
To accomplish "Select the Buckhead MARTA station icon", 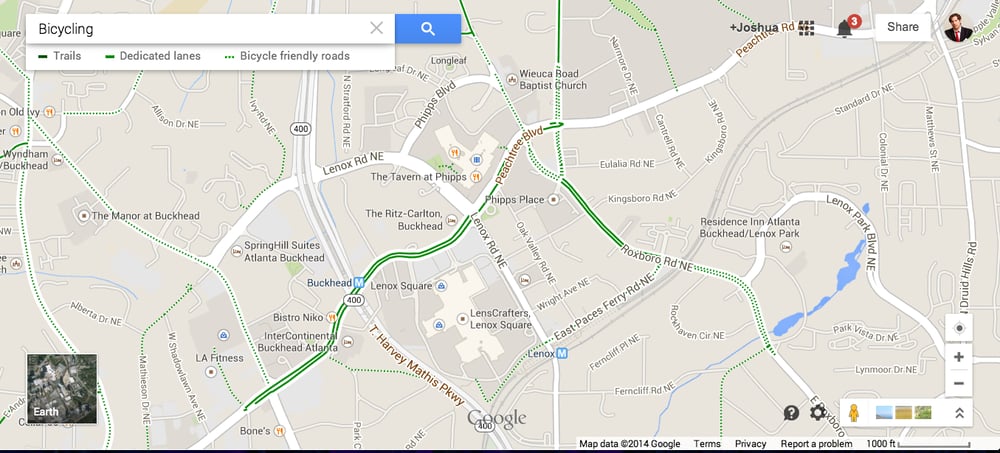I will click(359, 283).
